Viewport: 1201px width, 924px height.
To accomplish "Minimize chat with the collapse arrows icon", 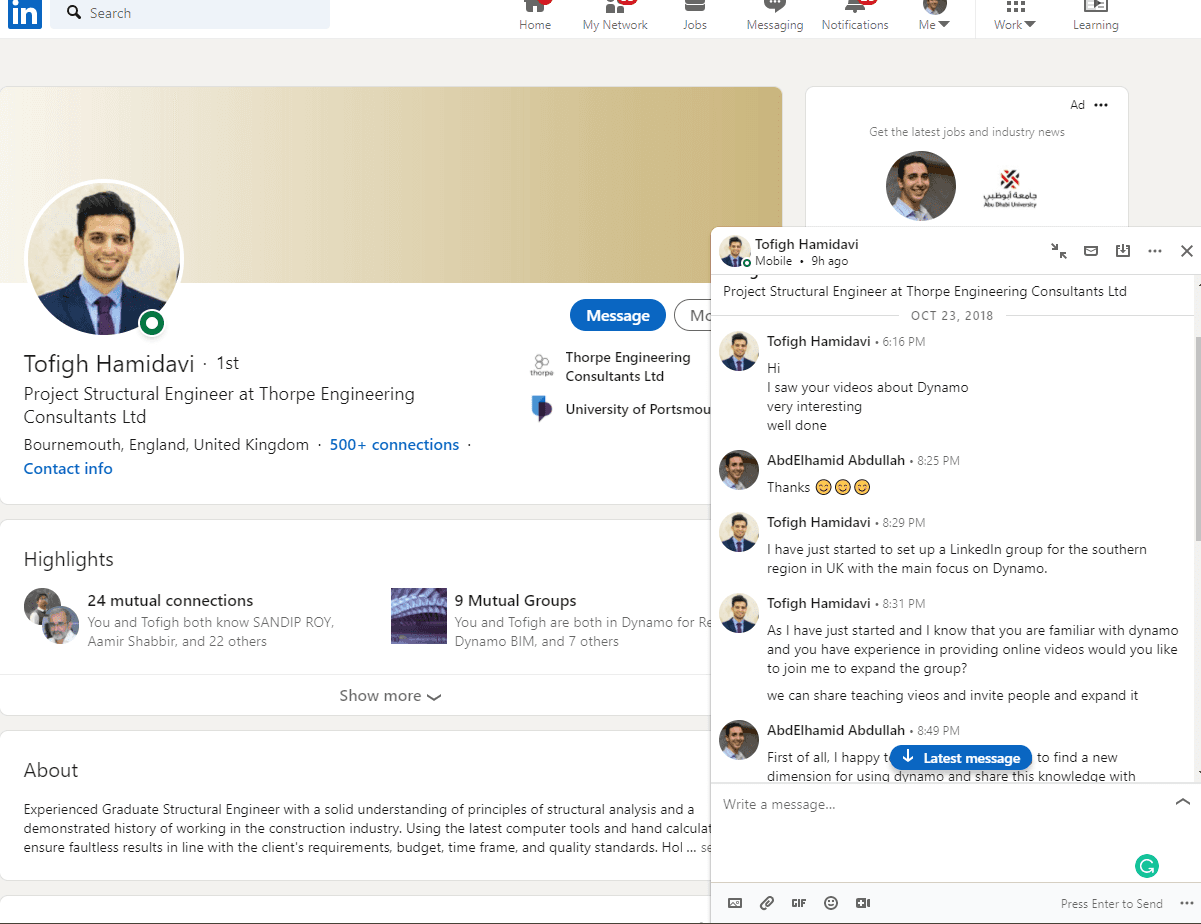I will tap(1059, 251).
